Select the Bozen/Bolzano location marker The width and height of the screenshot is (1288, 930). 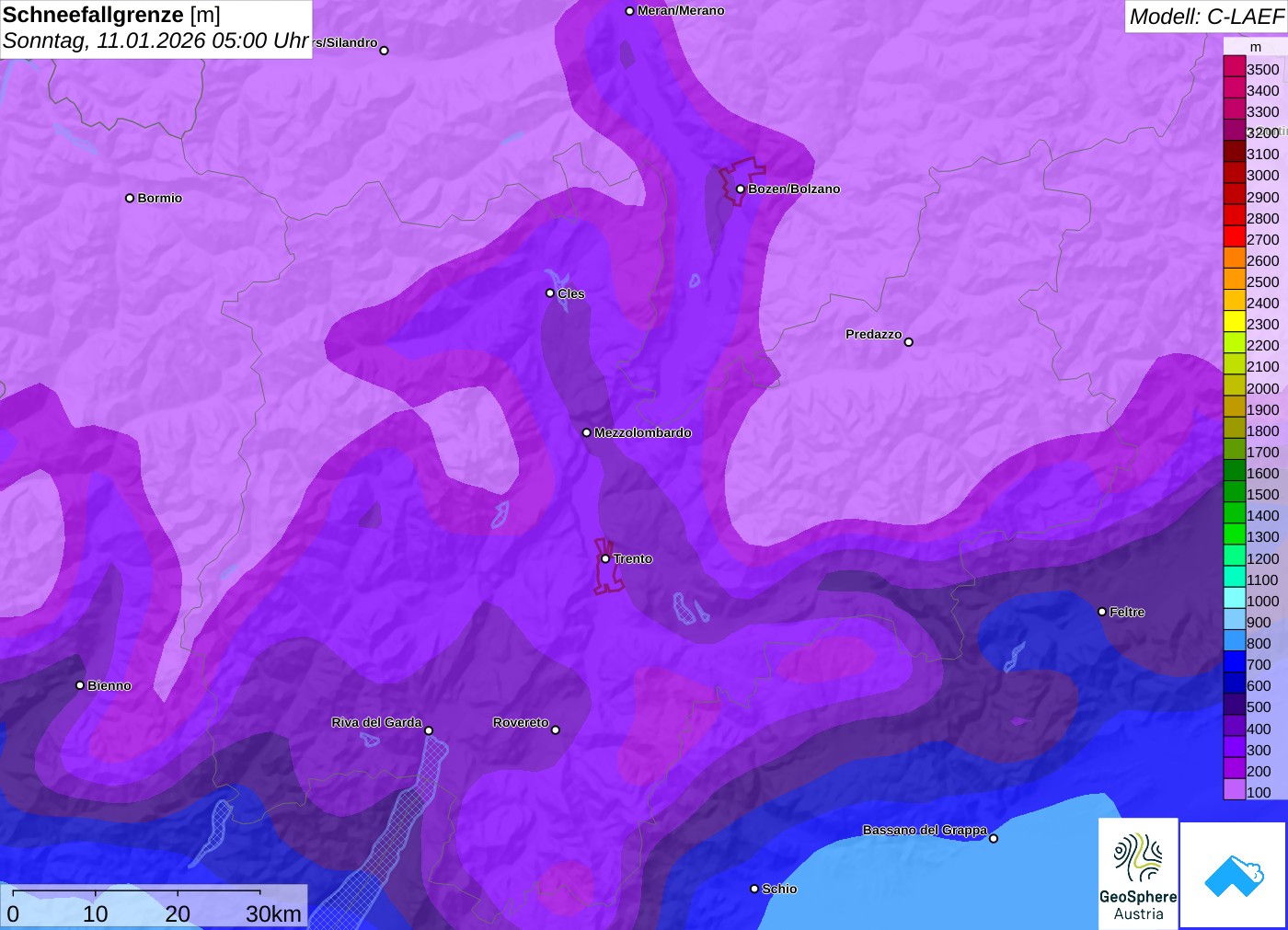tap(740, 189)
